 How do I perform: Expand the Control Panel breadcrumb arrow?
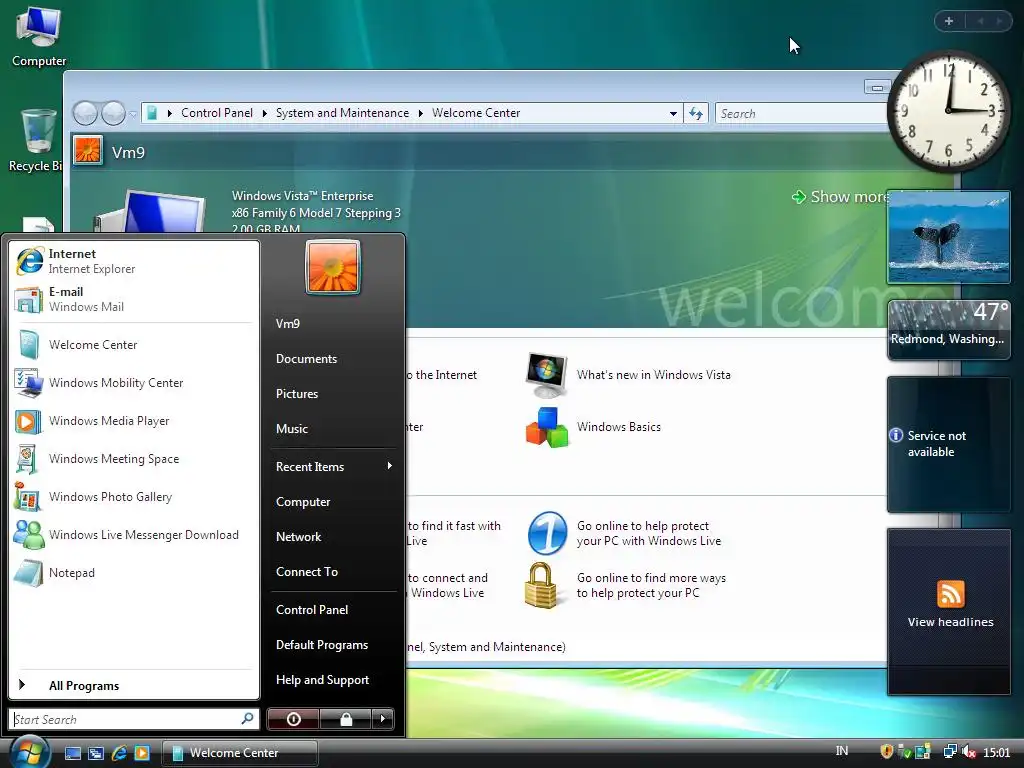pos(264,114)
